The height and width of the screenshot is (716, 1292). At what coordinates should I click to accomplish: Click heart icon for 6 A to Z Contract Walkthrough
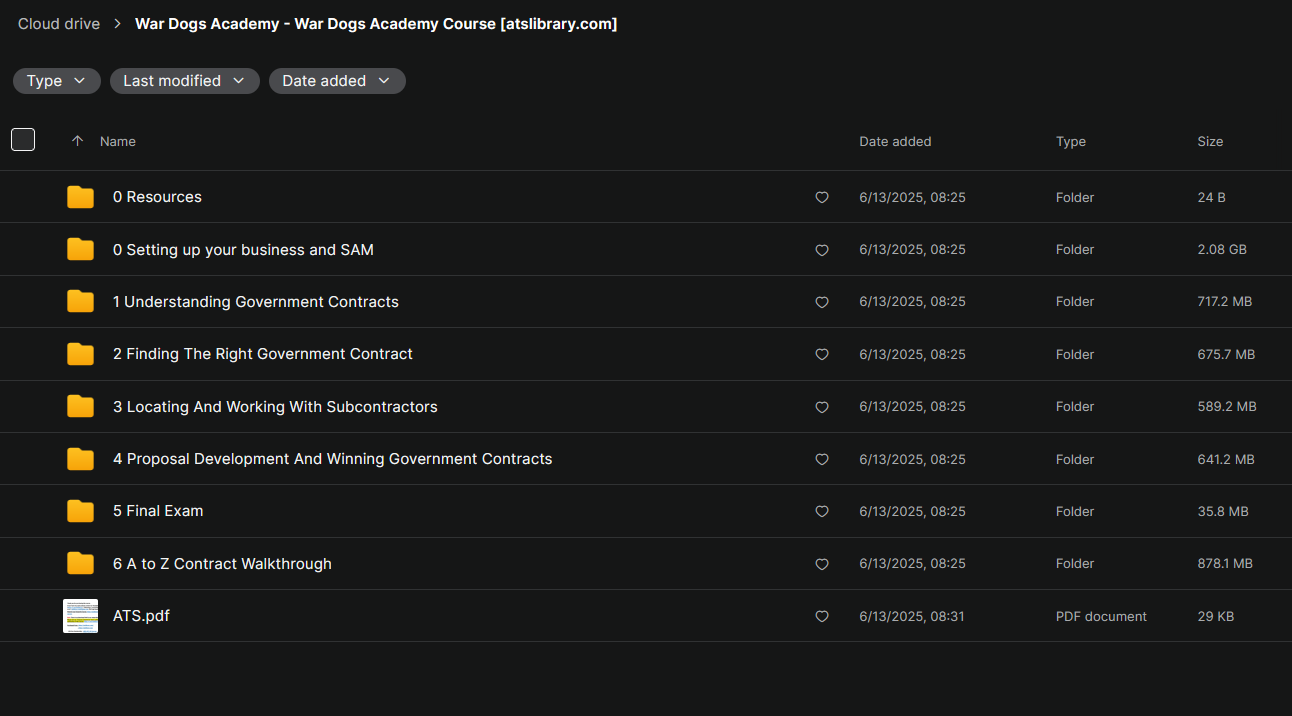tap(822, 564)
